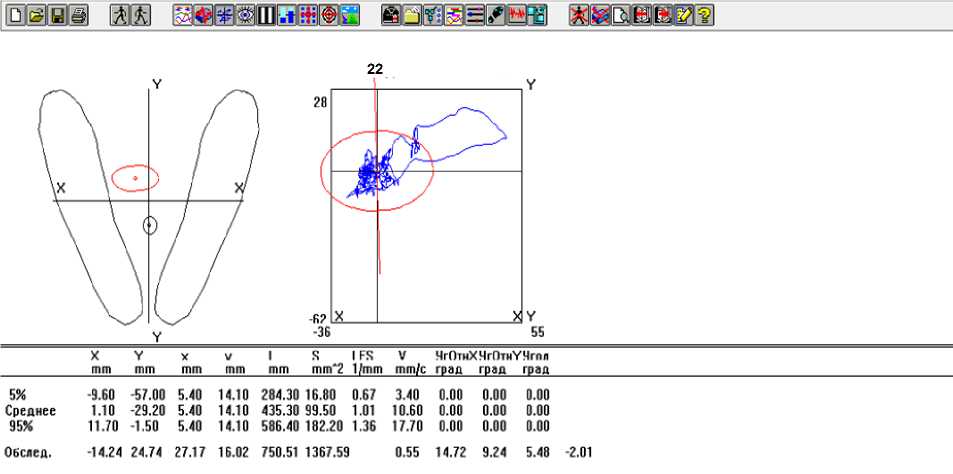Viewport: 953px width, 474px height.
Task: Click the blue icon crossed out in red
Action: click(600, 15)
